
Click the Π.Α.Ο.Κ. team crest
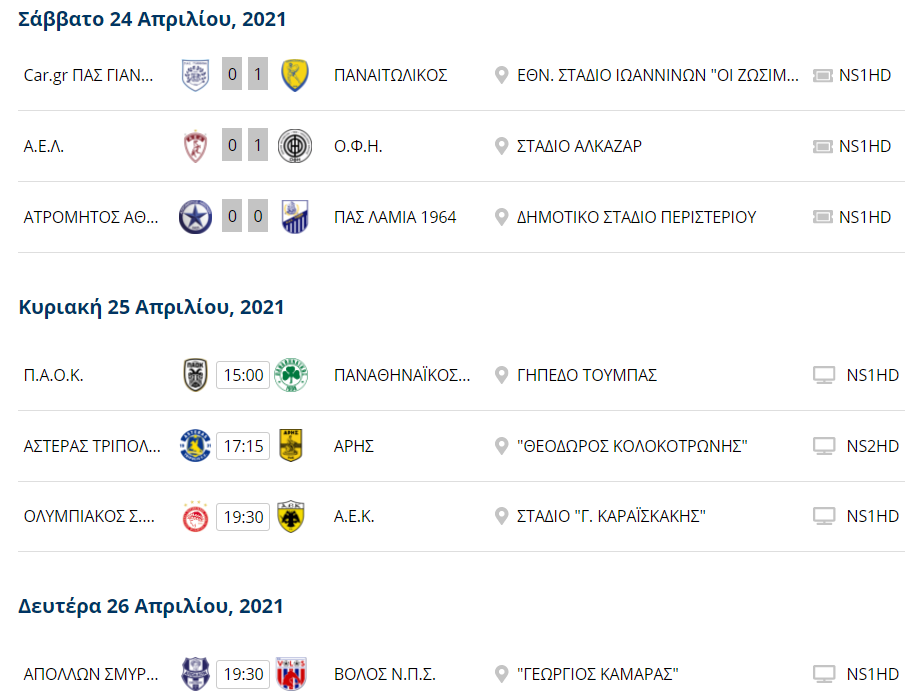click(x=194, y=375)
